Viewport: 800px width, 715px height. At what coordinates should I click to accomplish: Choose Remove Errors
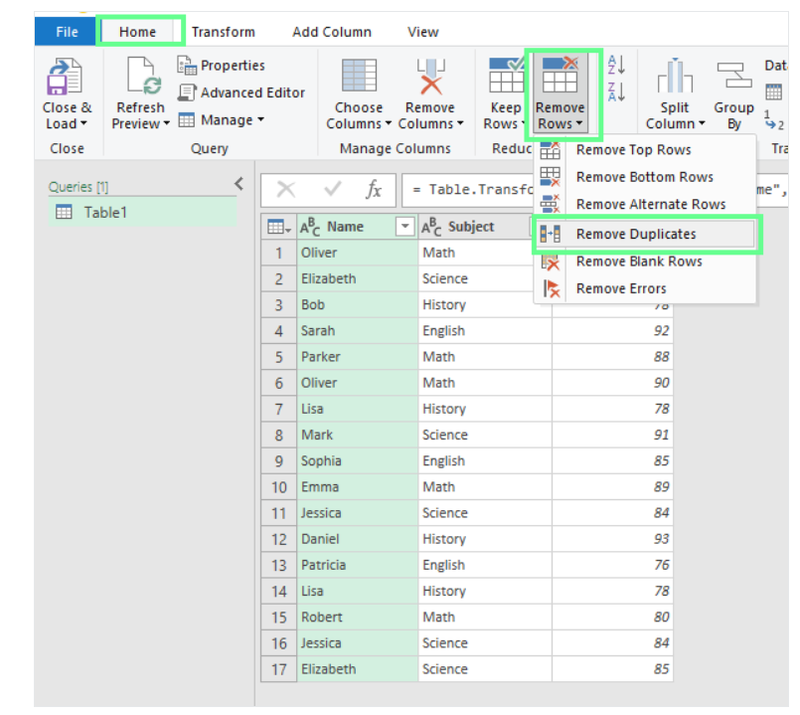tap(645, 288)
